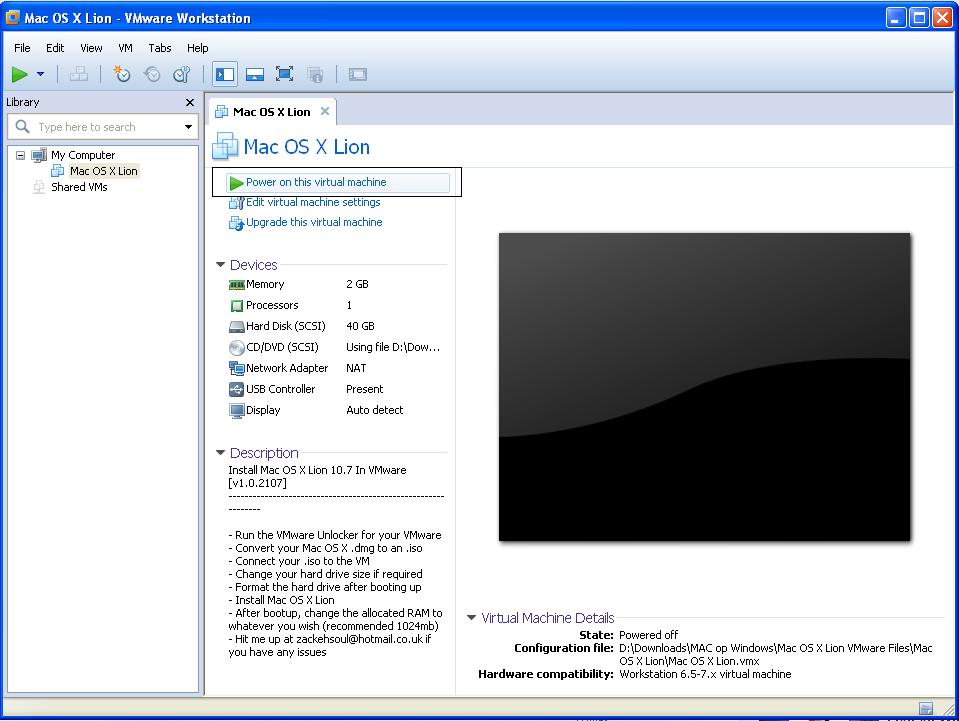Click the Using file D:\Dow... value
The image size is (959, 721).
tap(393, 347)
